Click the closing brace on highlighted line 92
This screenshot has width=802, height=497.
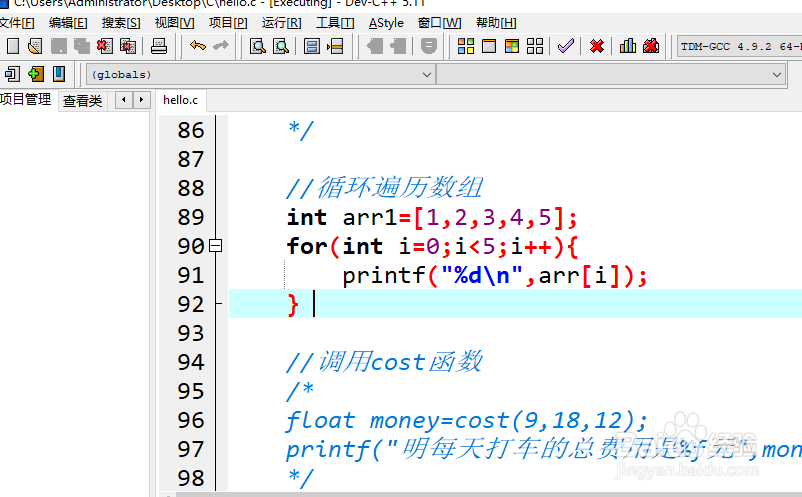tap(293, 305)
